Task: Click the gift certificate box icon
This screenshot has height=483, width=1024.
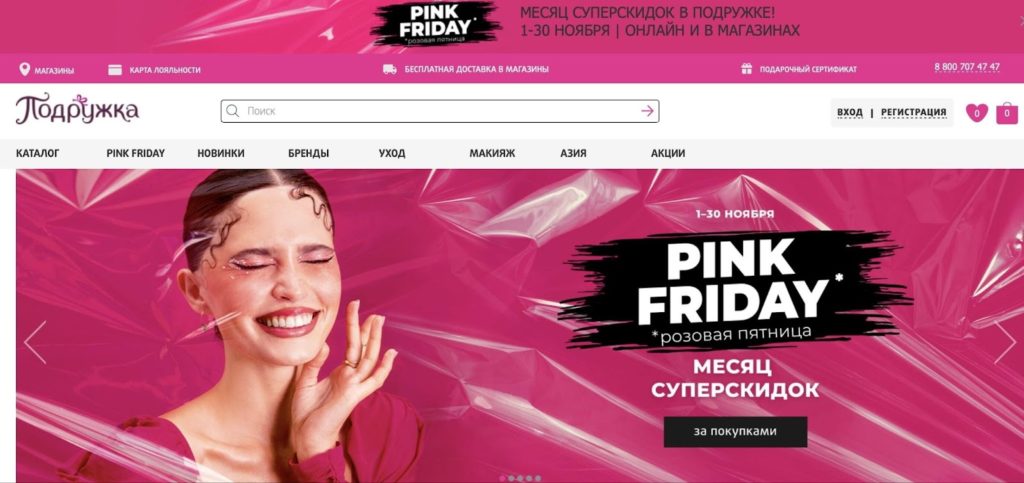Action: 746,69
